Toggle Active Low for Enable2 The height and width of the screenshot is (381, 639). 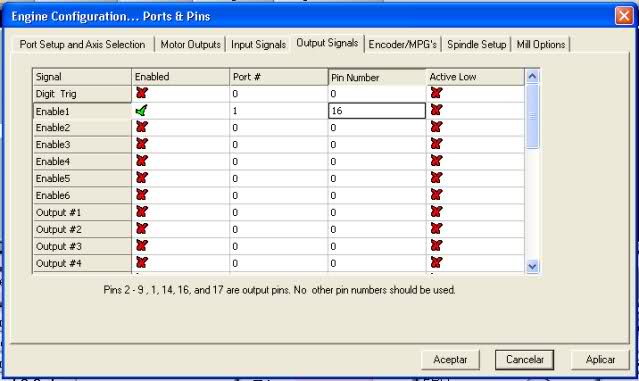pyautogui.click(x=436, y=127)
